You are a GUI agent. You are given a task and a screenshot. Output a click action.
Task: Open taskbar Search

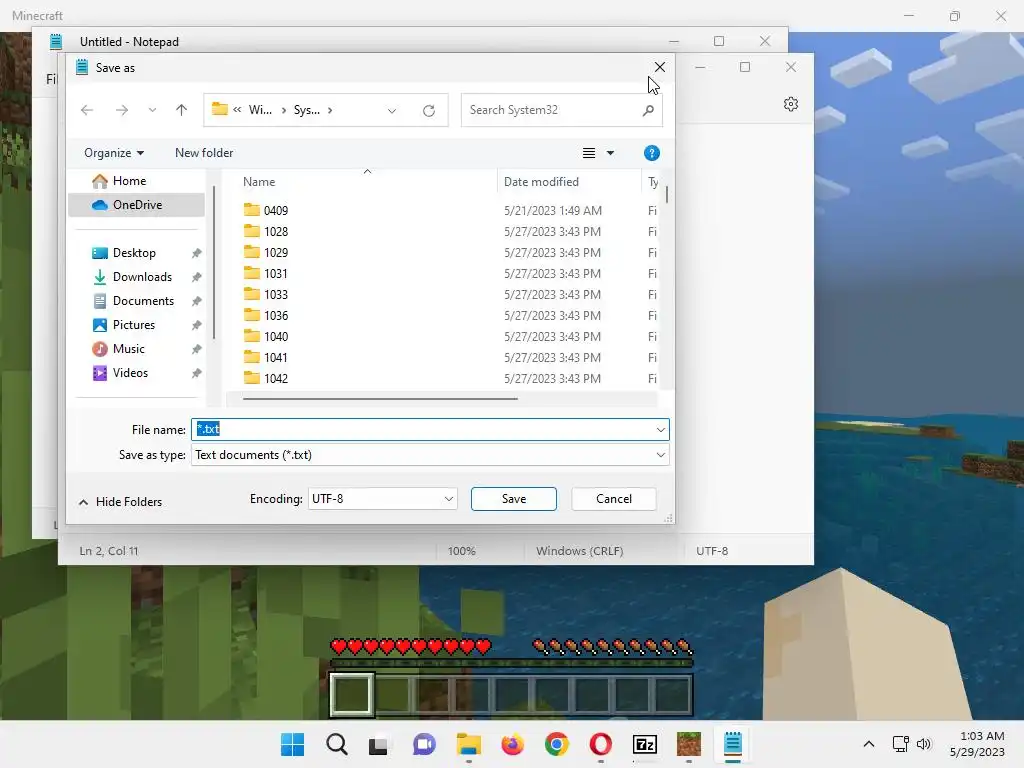coord(336,744)
